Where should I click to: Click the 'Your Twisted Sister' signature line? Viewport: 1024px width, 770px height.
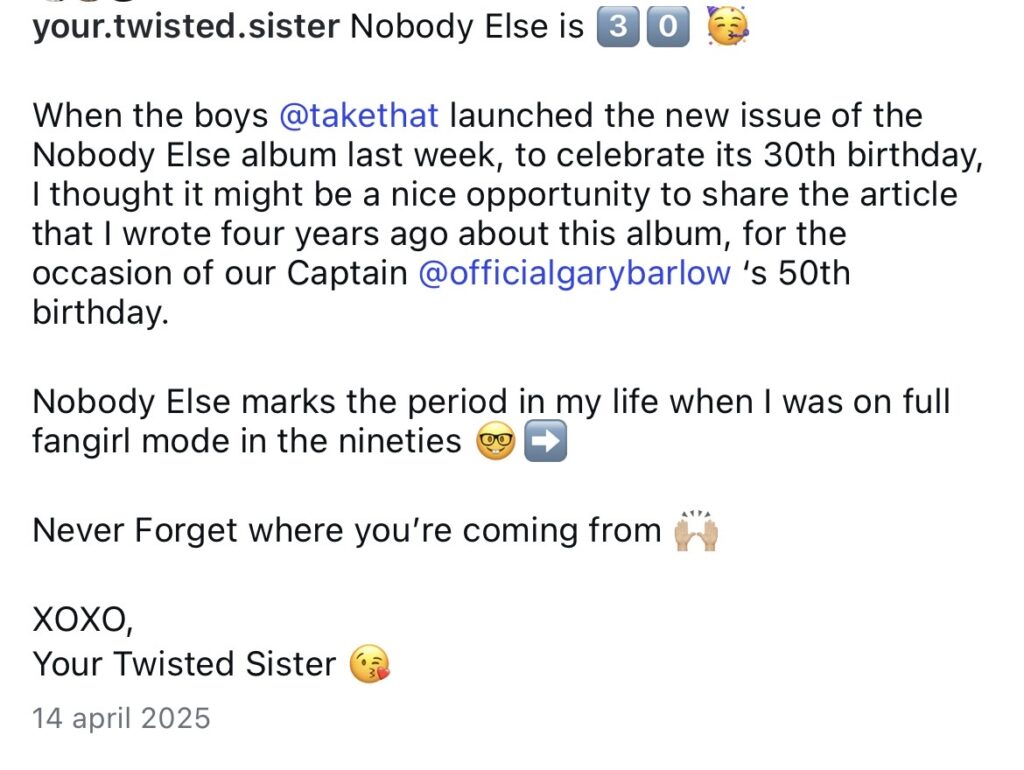[184, 663]
